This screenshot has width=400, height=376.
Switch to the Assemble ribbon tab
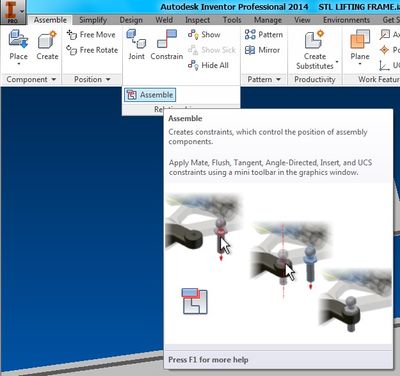[50, 20]
